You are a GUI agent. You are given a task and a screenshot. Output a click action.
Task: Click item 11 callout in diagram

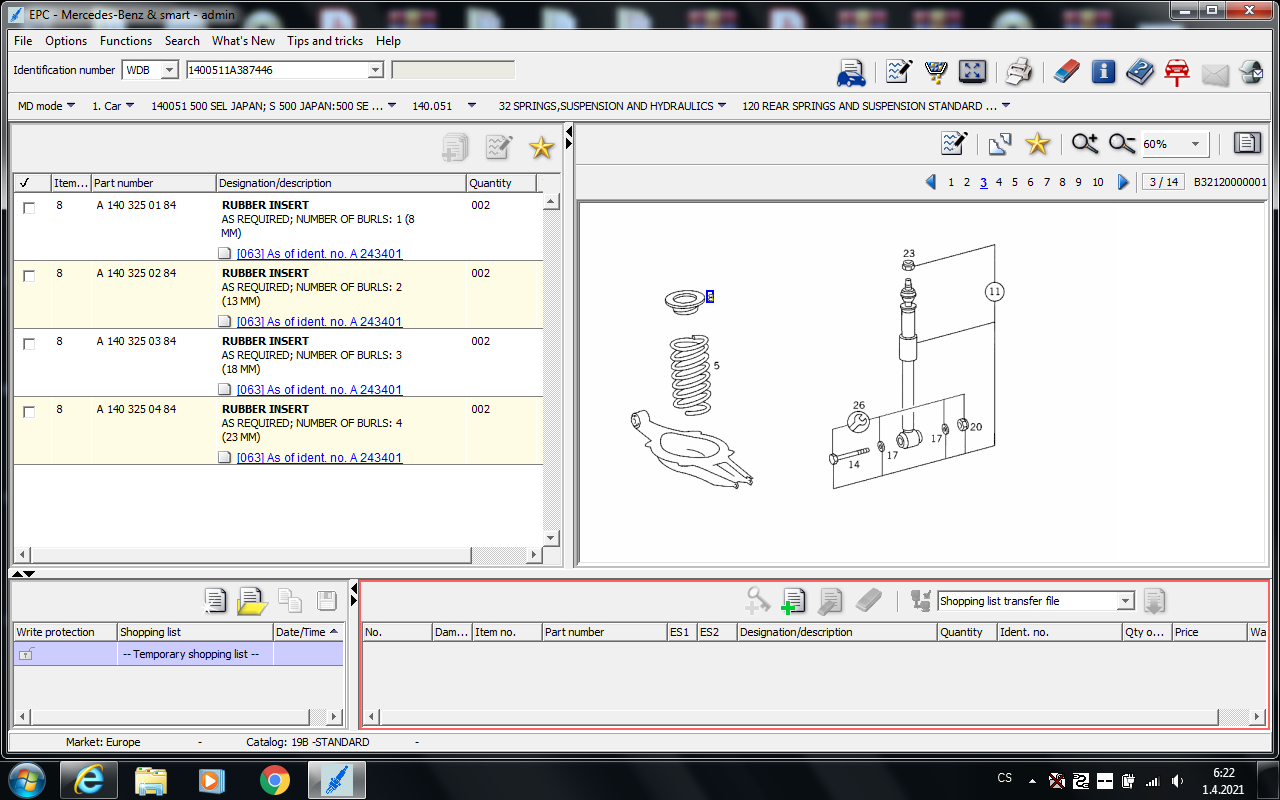point(994,292)
